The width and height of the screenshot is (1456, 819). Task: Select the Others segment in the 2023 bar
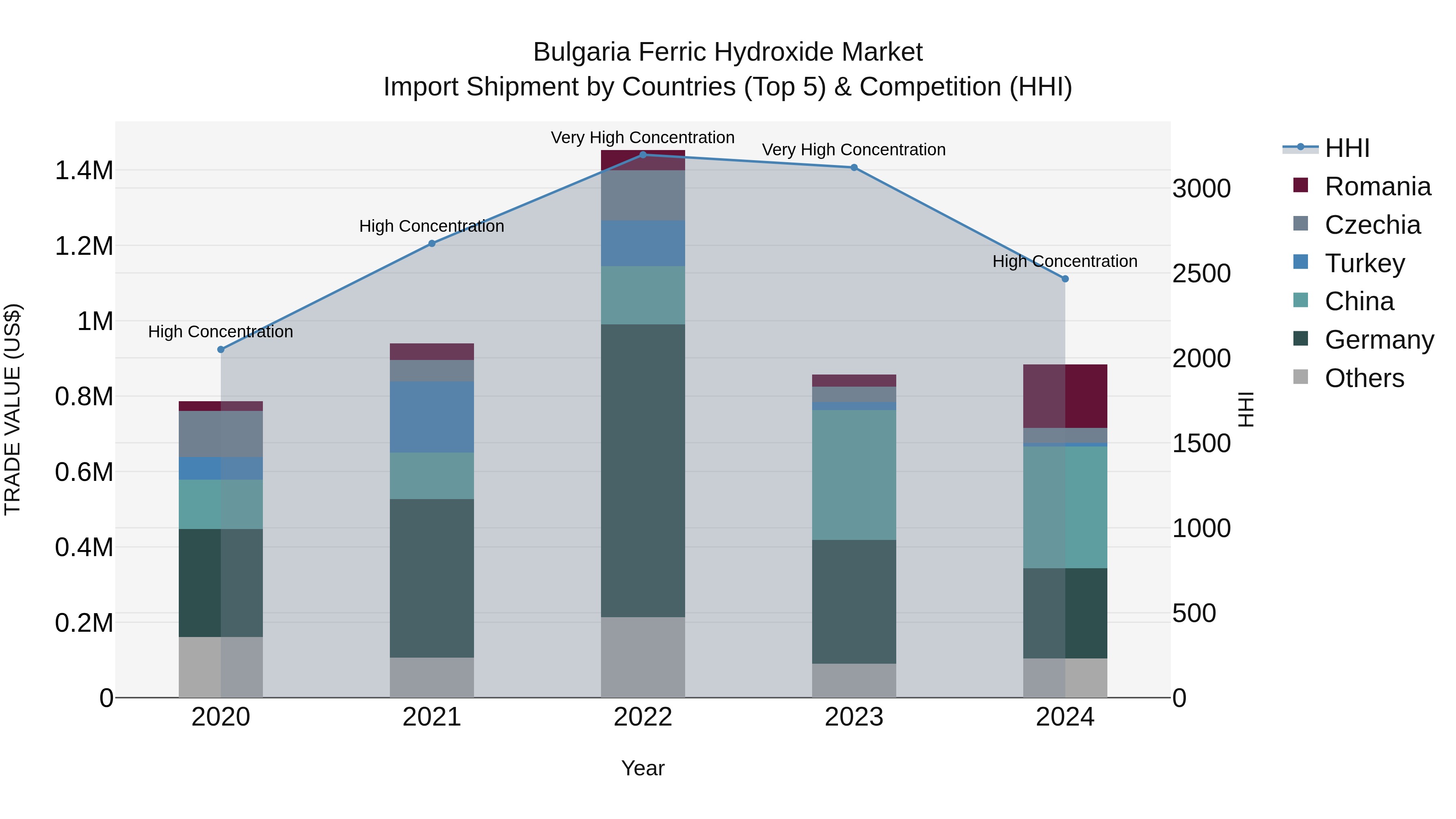point(854,681)
